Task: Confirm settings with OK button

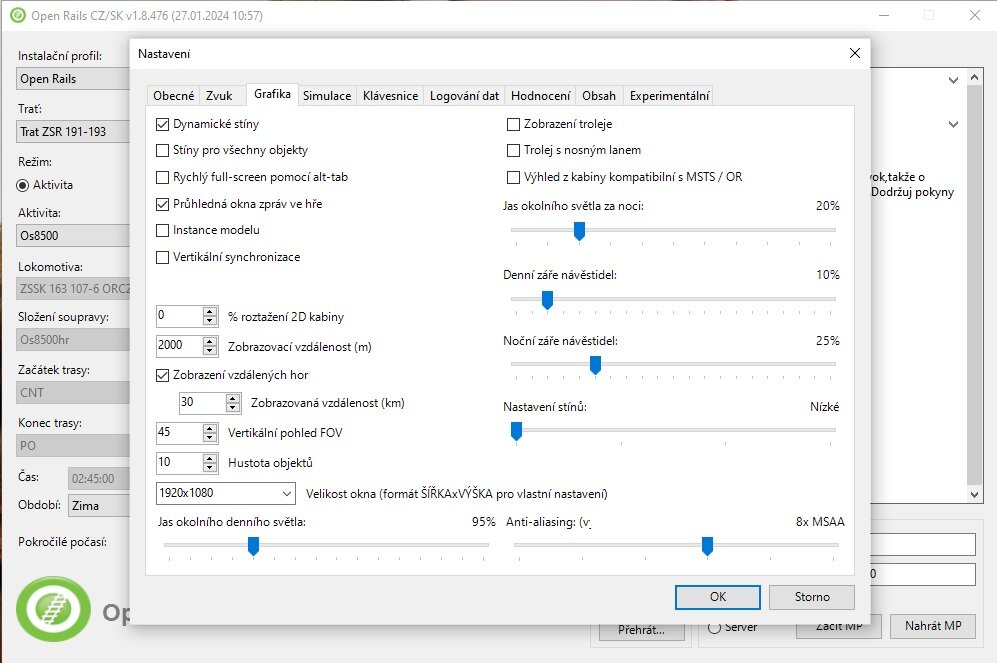Action: (x=717, y=597)
